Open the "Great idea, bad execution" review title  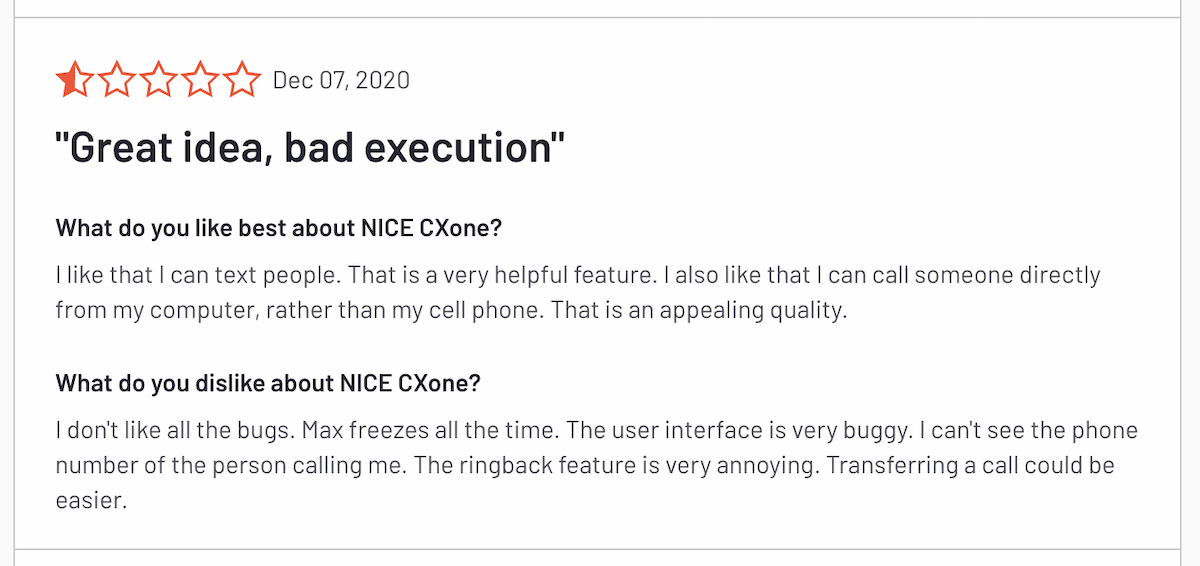pos(310,149)
